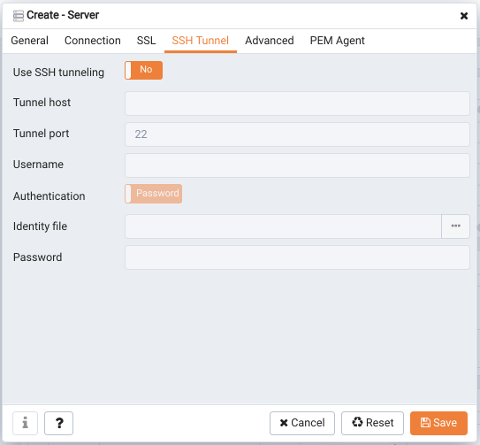Toggle Authentication Password switch
This screenshot has width=480, height=445.
click(x=153, y=194)
